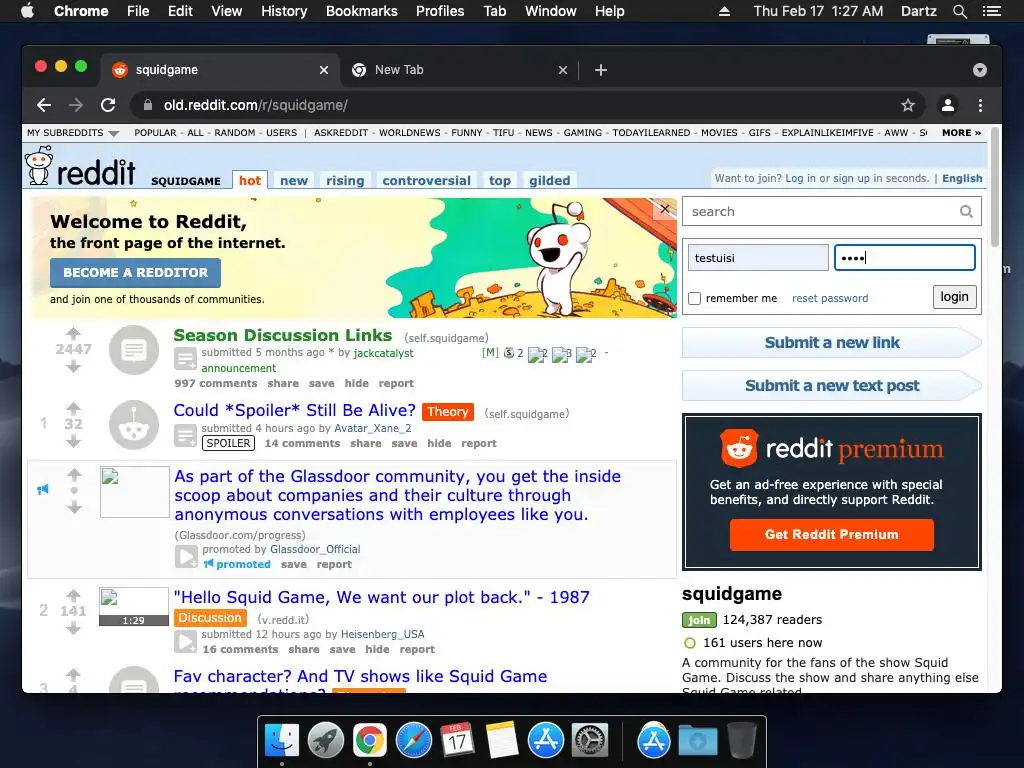Dismiss the Welcome to Reddit banner

pos(665,209)
